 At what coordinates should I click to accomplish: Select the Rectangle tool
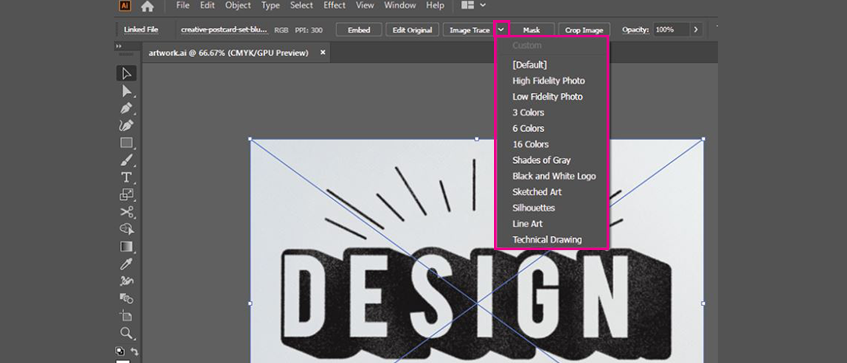coord(126,143)
